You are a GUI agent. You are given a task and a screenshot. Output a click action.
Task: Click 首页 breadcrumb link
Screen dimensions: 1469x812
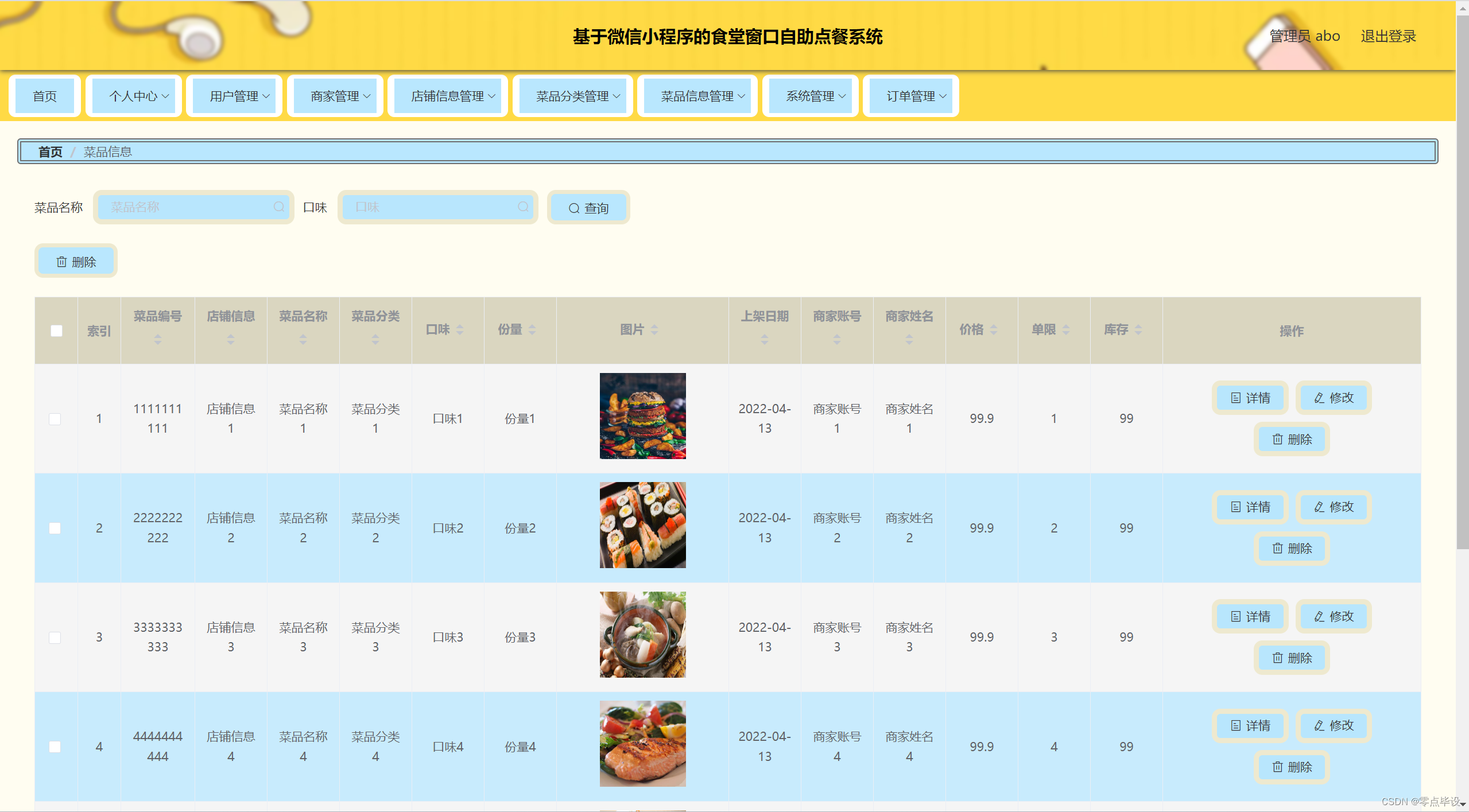[50, 151]
